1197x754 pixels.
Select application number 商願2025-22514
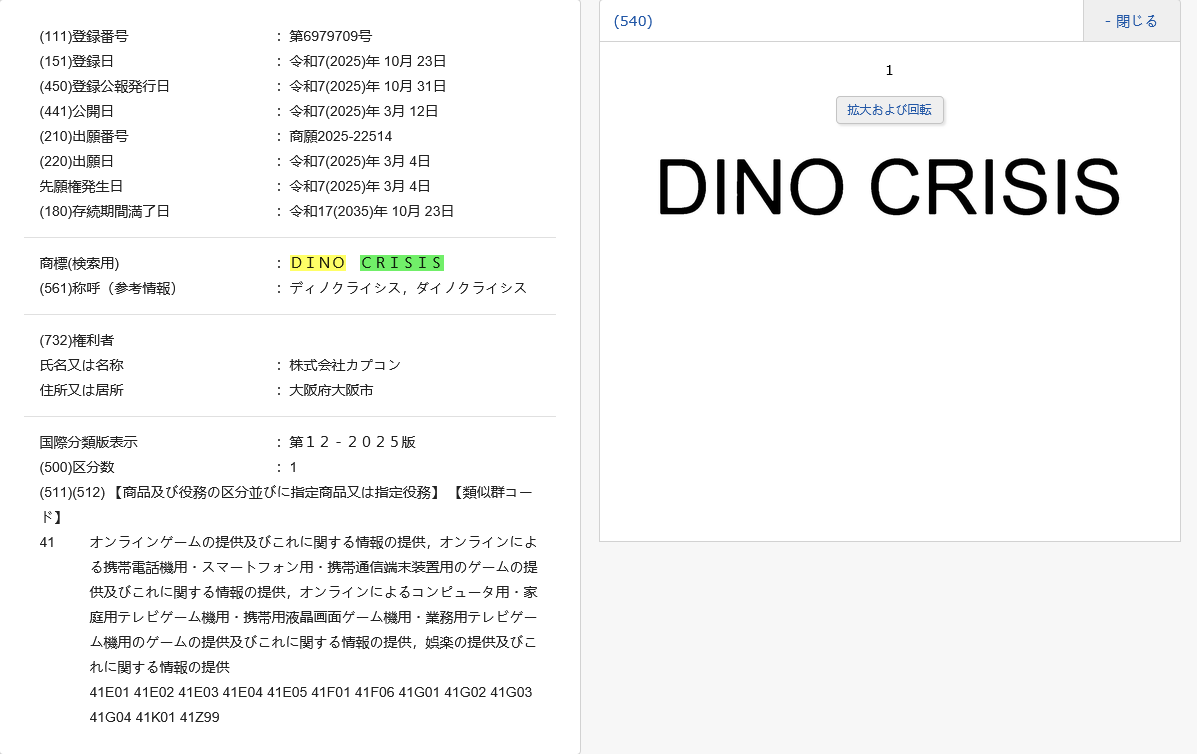[x=340, y=137]
